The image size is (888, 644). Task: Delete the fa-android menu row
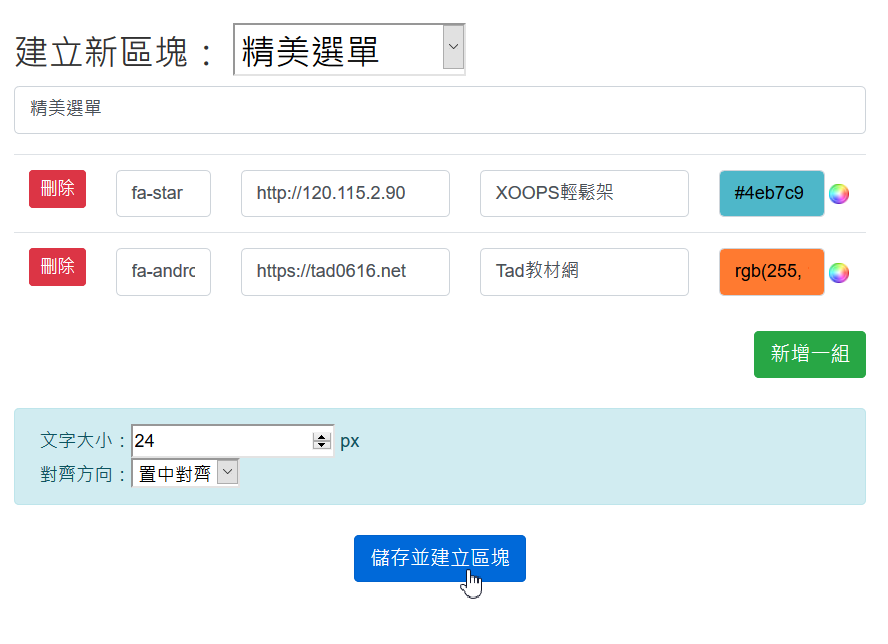click(x=57, y=267)
